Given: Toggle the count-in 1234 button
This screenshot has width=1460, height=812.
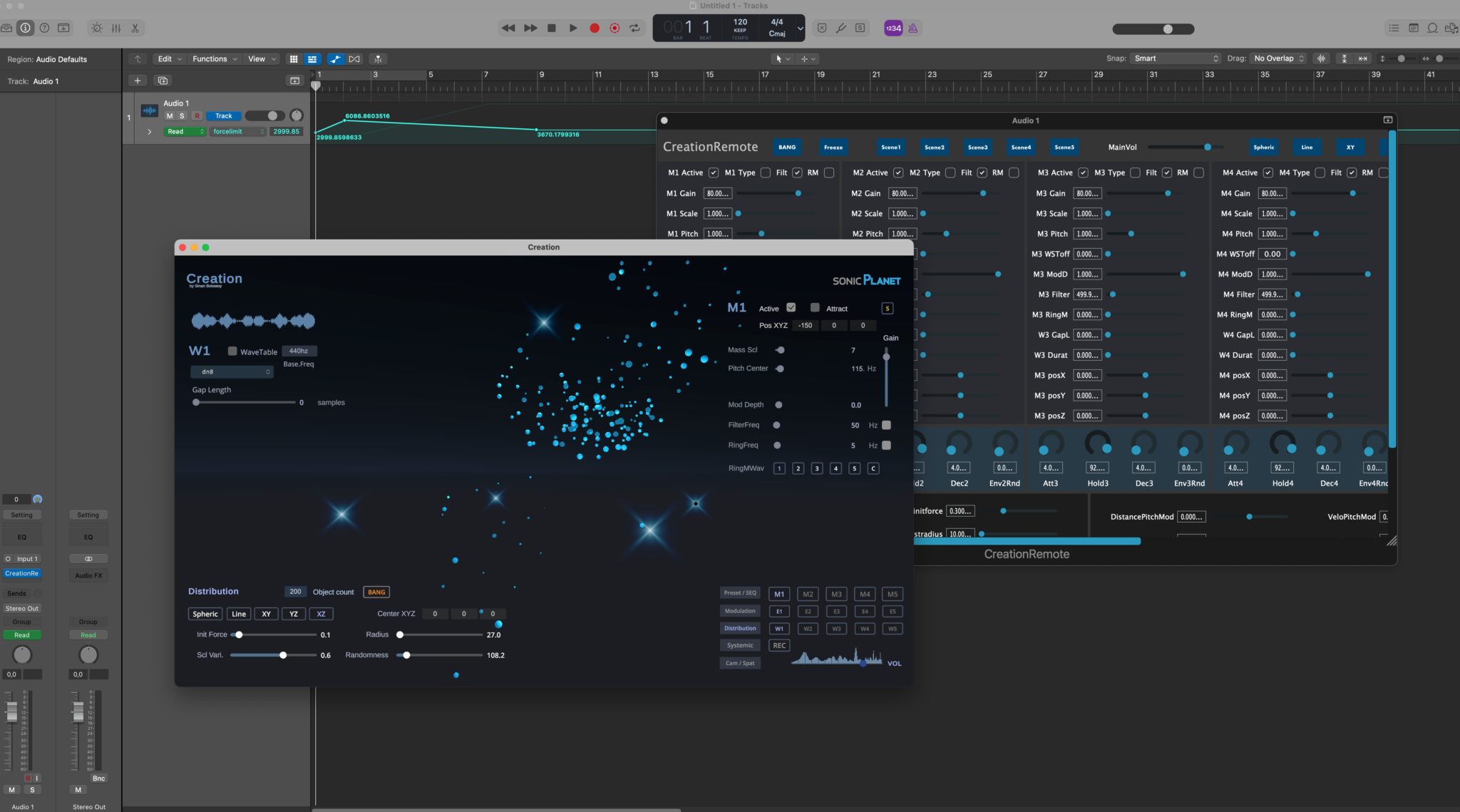Looking at the screenshot, I should tap(893, 29).
